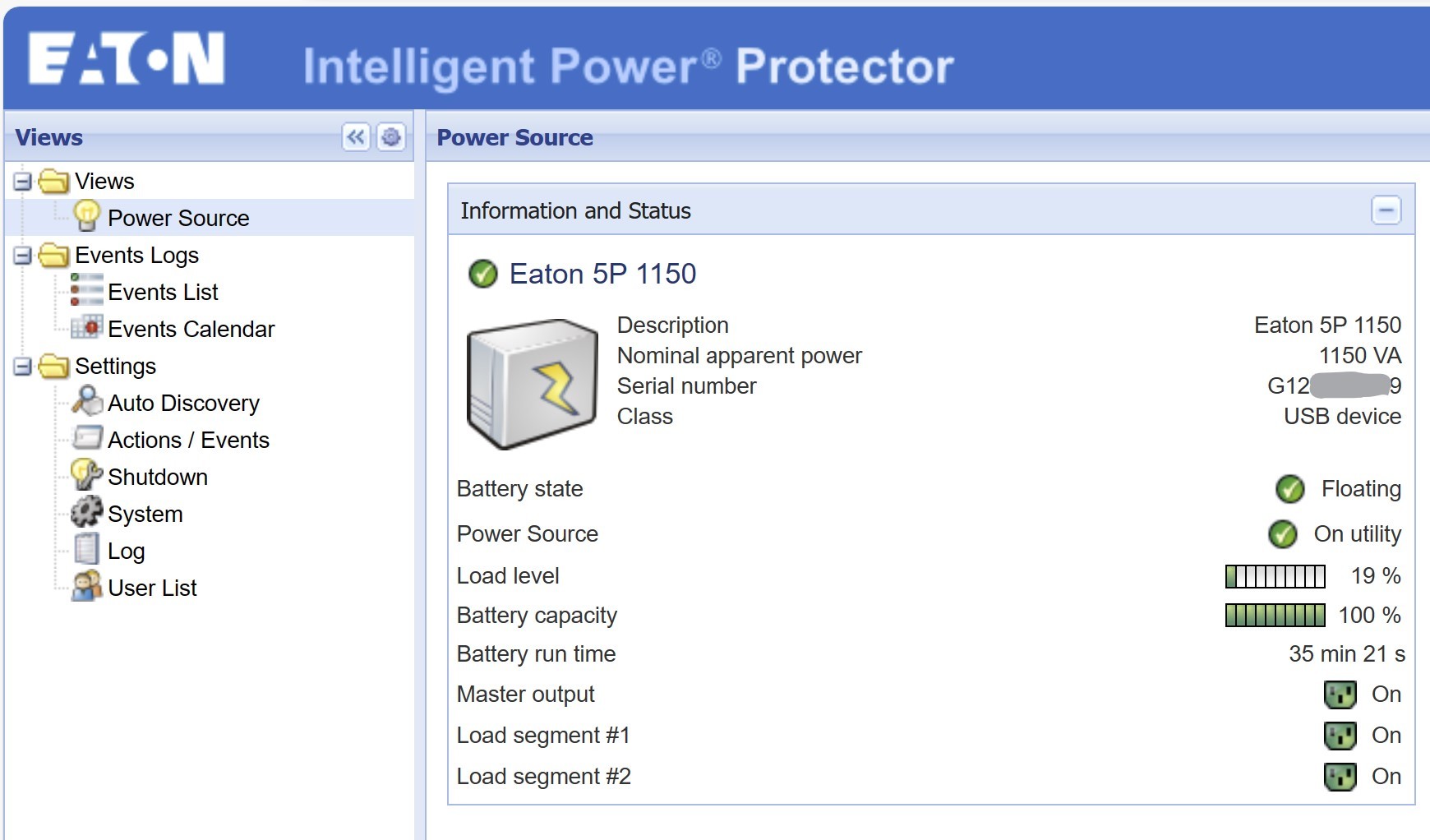Click the Load level progress bar
The height and width of the screenshot is (840, 1430).
pyautogui.click(x=1275, y=576)
